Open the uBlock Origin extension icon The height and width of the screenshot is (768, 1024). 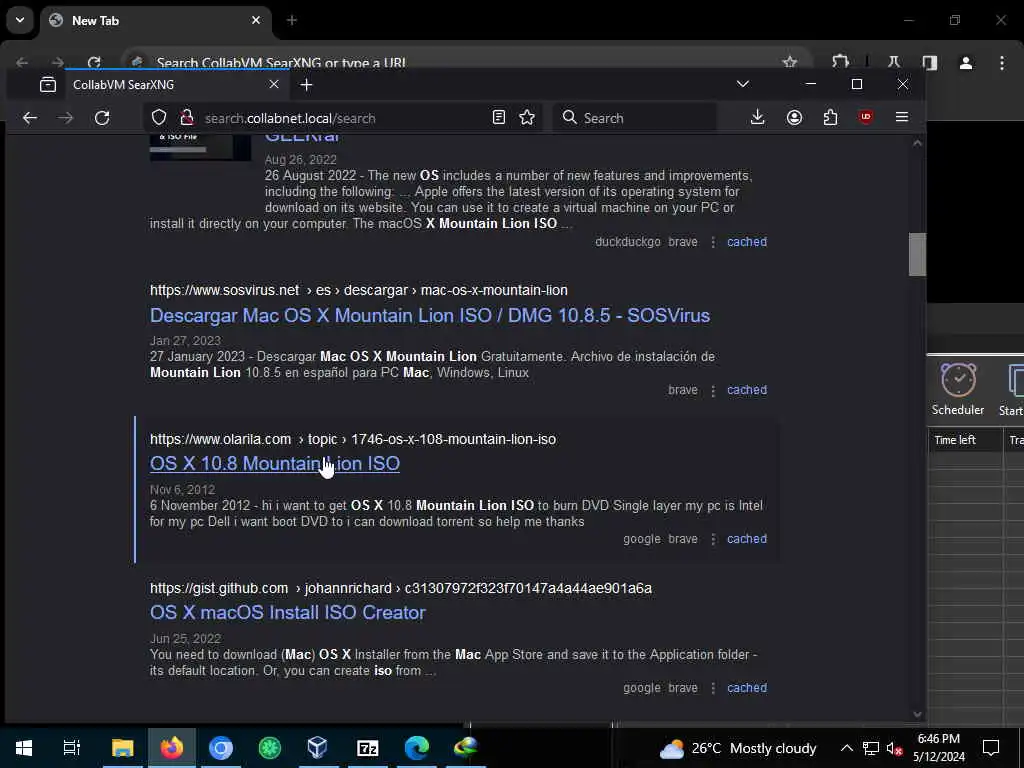coord(866,118)
